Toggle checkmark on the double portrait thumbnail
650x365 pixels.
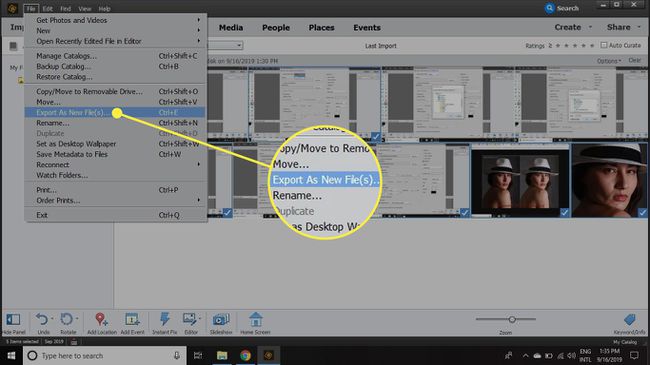click(564, 212)
